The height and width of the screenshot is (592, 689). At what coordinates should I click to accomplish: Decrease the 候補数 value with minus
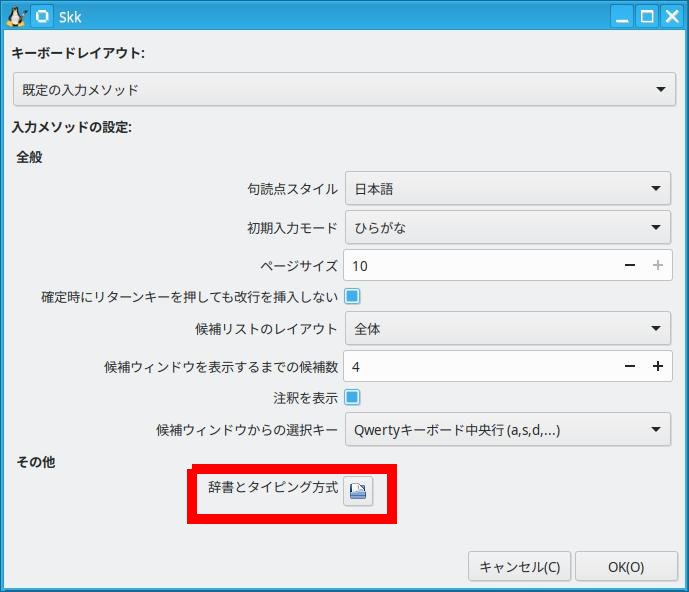(630, 366)
